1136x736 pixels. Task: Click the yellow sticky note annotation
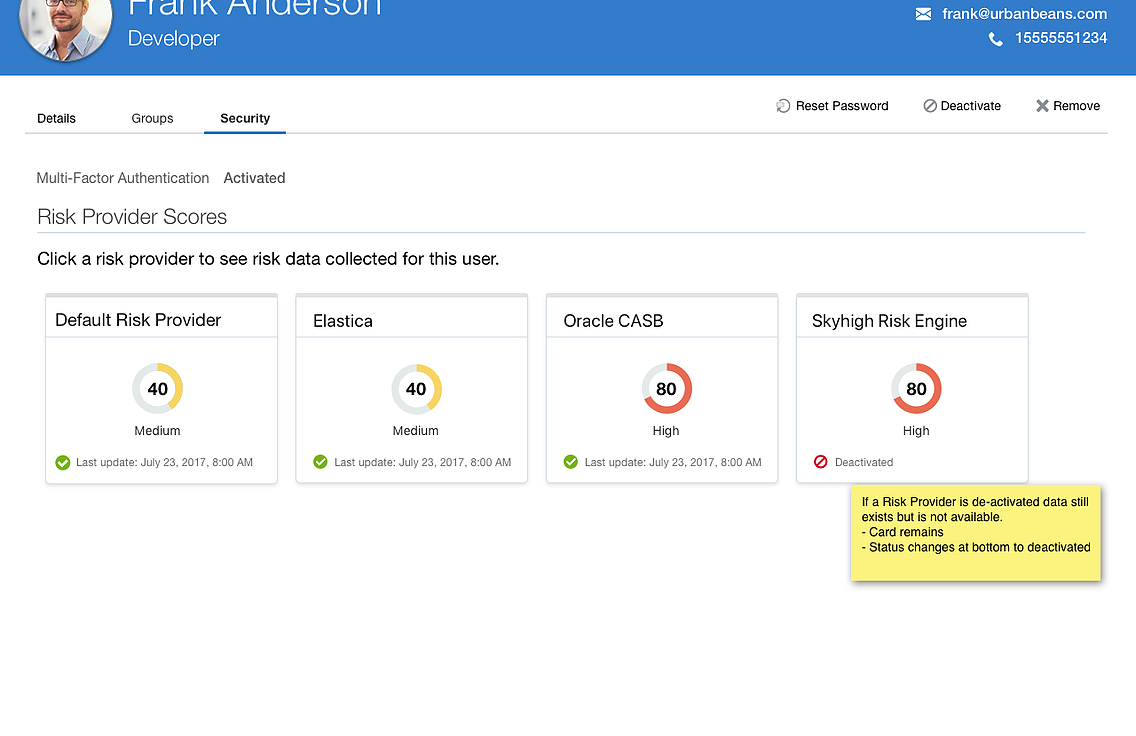tap(976, 532)
